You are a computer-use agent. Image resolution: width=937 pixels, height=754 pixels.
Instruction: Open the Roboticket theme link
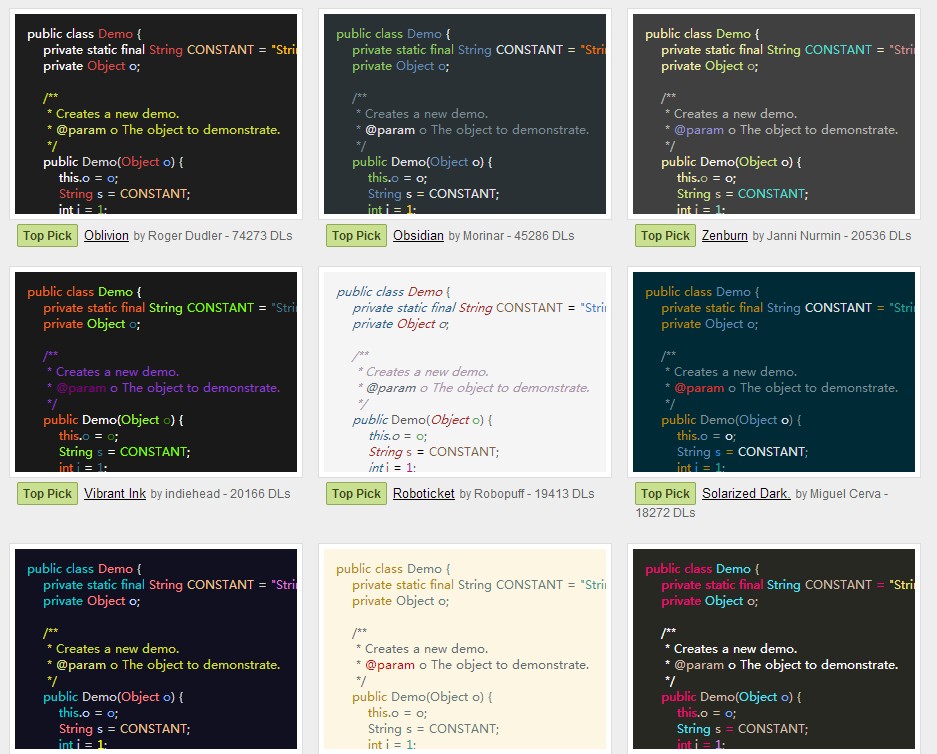pos(424,494)
